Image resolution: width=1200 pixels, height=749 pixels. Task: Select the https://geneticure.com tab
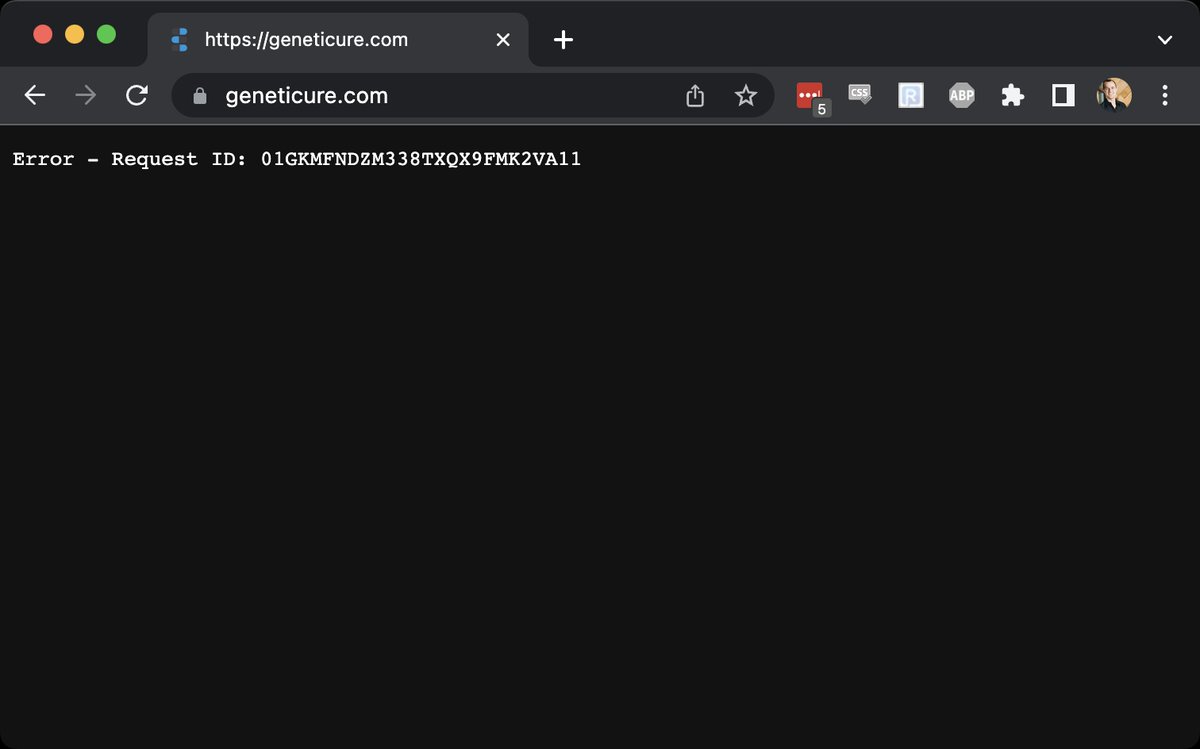[x=338, y=40]
